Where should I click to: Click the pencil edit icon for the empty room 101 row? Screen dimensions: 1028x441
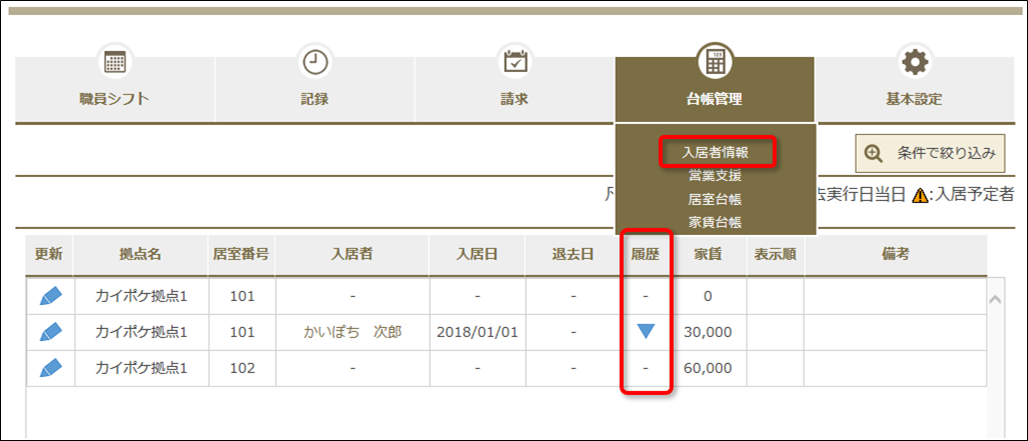(50, 296)
